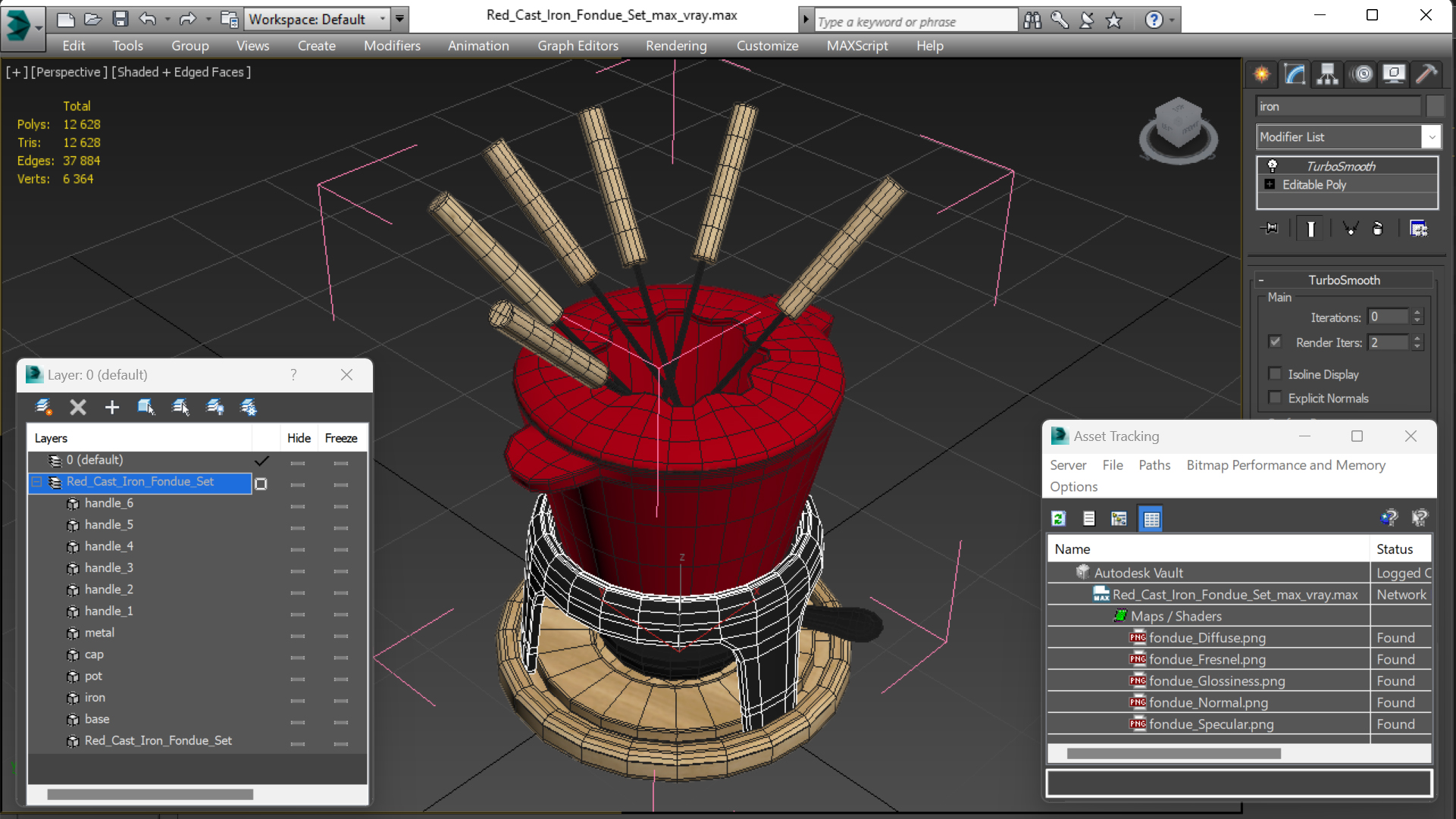The width and height of the screenshot is (1456, 819).
Task: Switch to the Utilities panel hammer icon
Action: pos(1426,73)
